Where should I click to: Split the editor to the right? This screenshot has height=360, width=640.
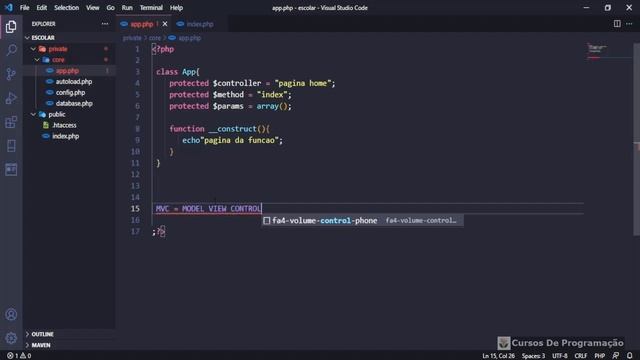[617, 24]
